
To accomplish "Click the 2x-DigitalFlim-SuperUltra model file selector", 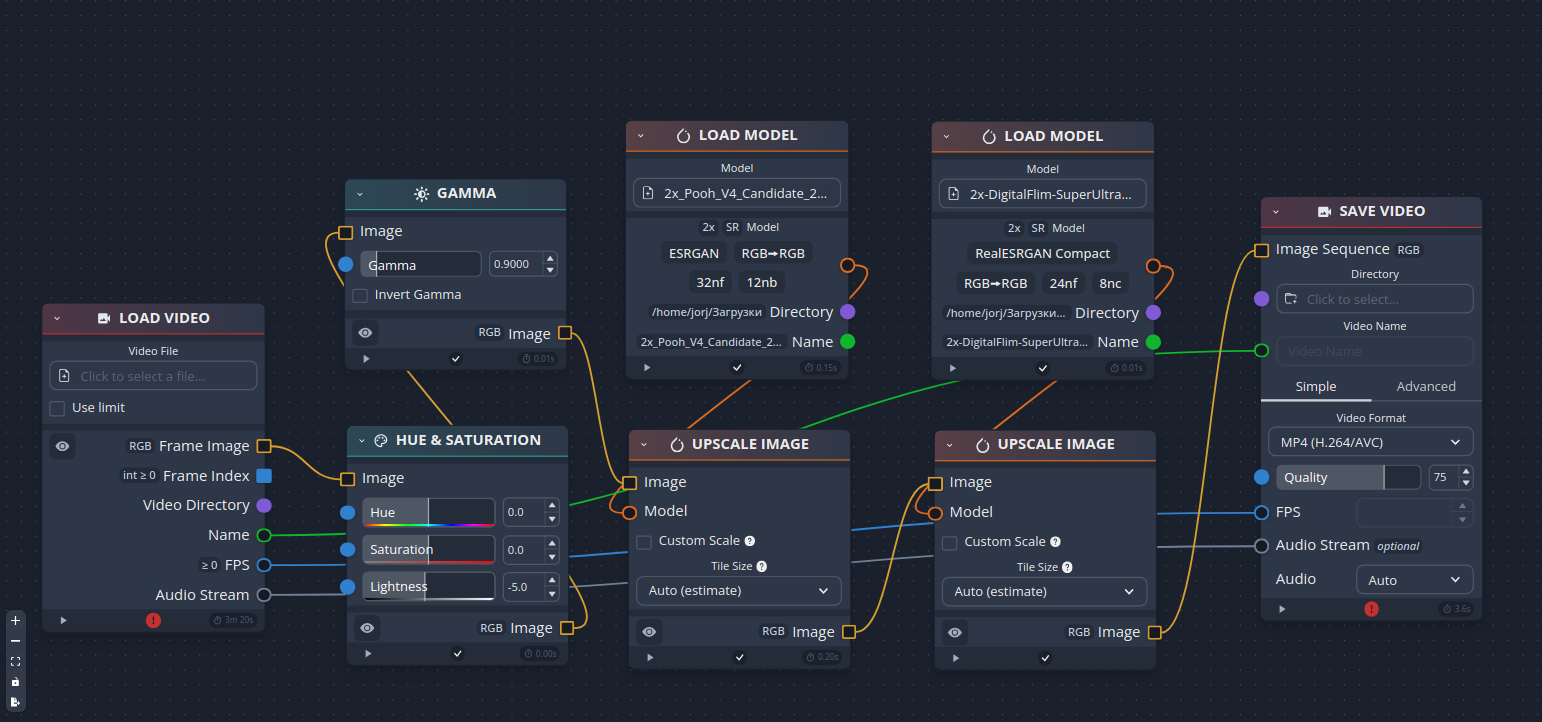I will (x=1042, y=194).
